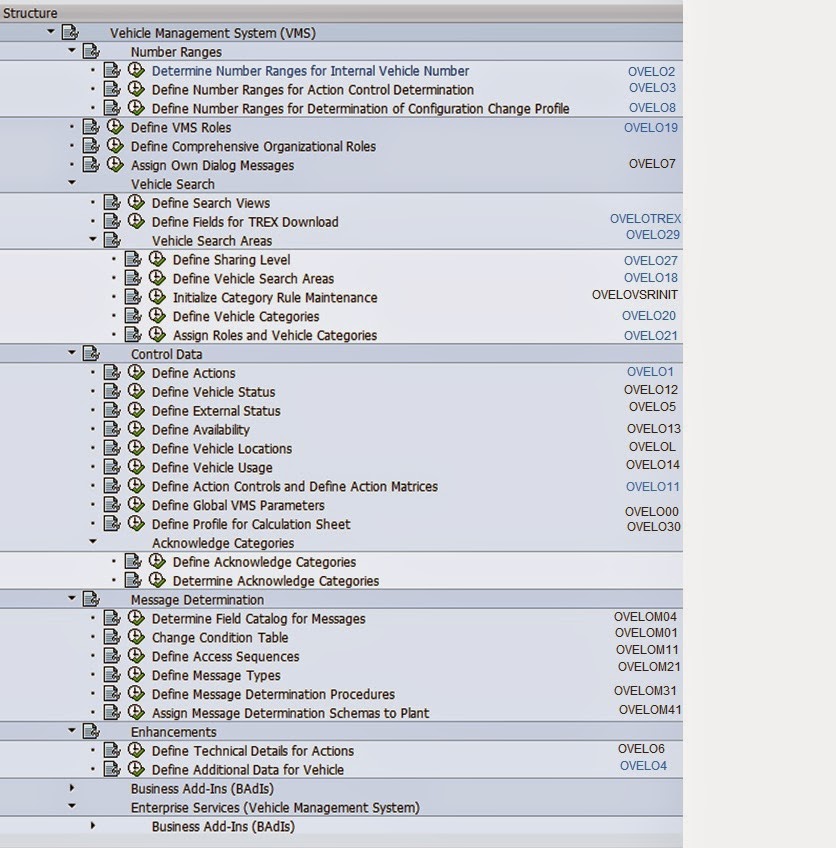Execute the Define Actions IMG activity clock icon

click(x=135, y=372)
